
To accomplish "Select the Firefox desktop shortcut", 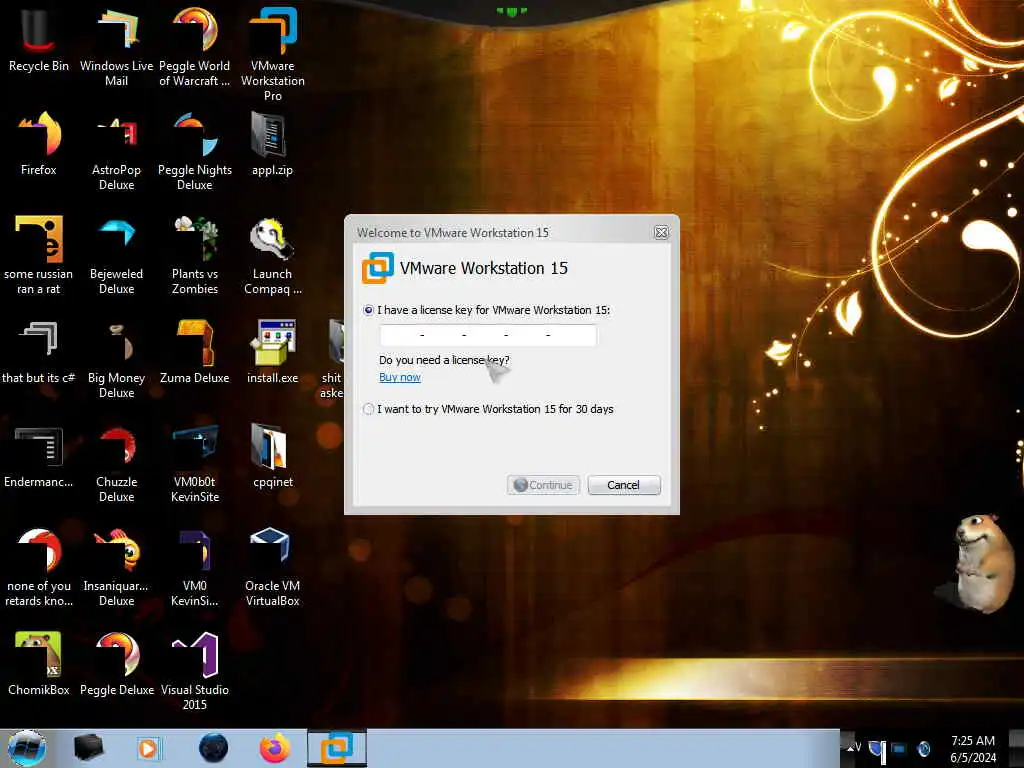I will point(39,144).
